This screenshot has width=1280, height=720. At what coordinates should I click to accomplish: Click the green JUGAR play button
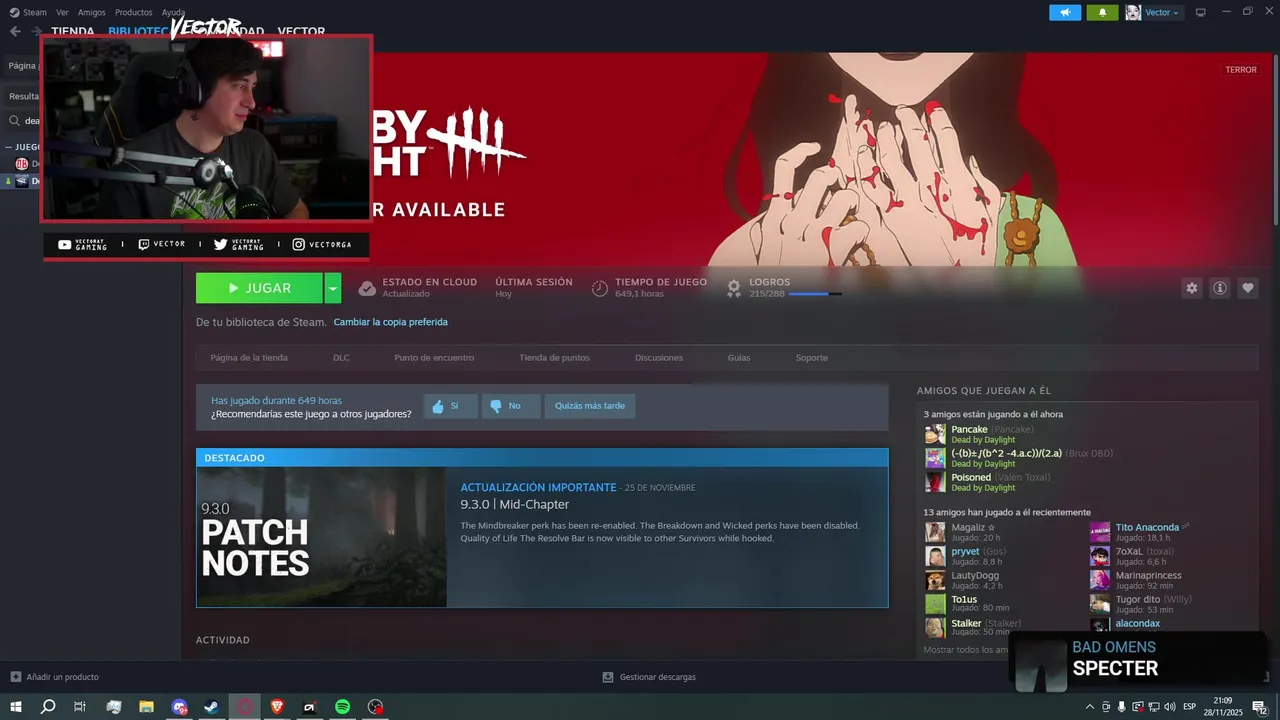tap(259, 288)
